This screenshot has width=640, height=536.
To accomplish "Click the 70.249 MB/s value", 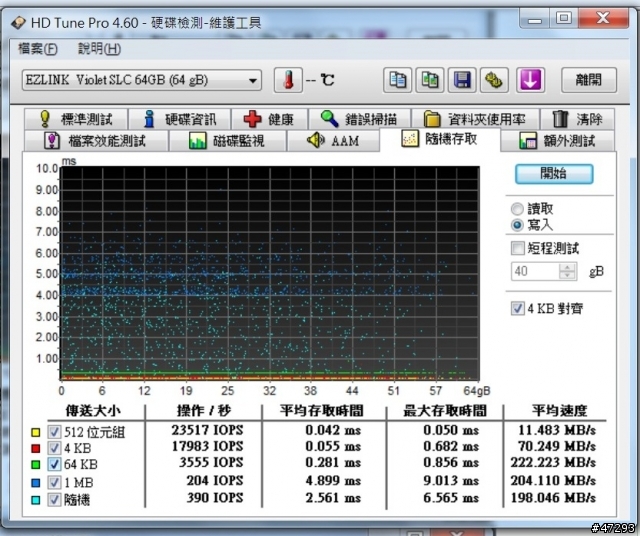I will tap(557, 446).
